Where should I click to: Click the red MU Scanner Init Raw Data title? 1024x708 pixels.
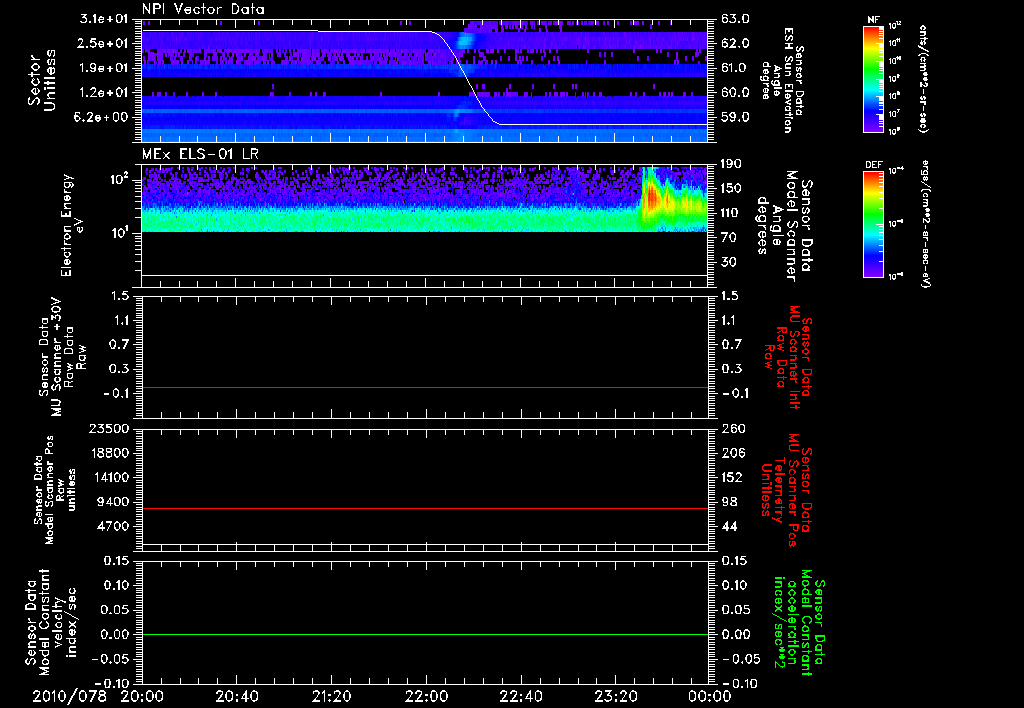[788, 357]
